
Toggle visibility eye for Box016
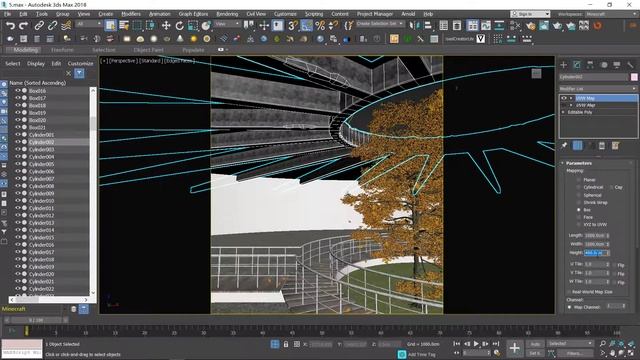(18, 91)
